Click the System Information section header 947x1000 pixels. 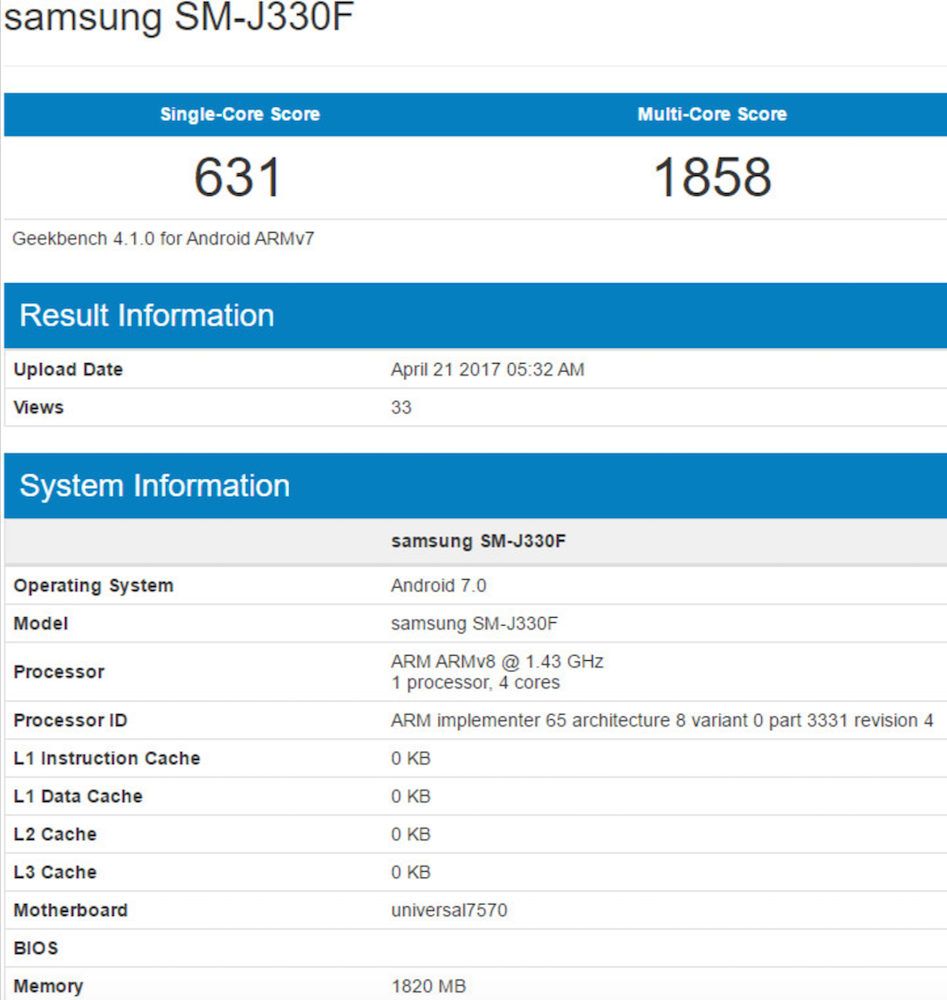[x=155, y=486]
